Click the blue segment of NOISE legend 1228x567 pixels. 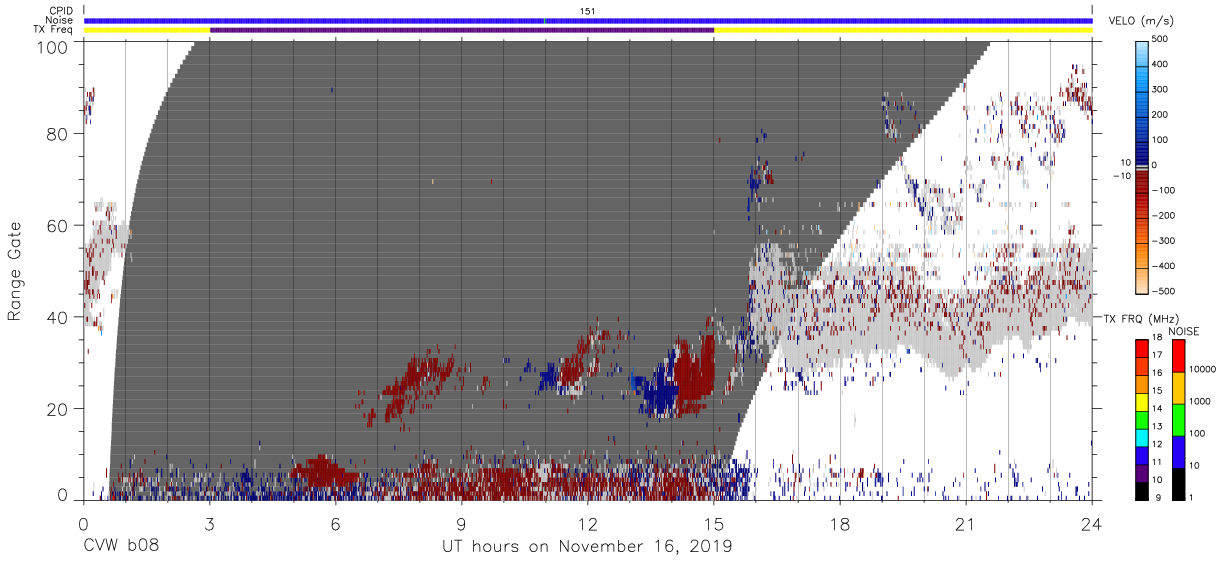(x=1178, y=452)
